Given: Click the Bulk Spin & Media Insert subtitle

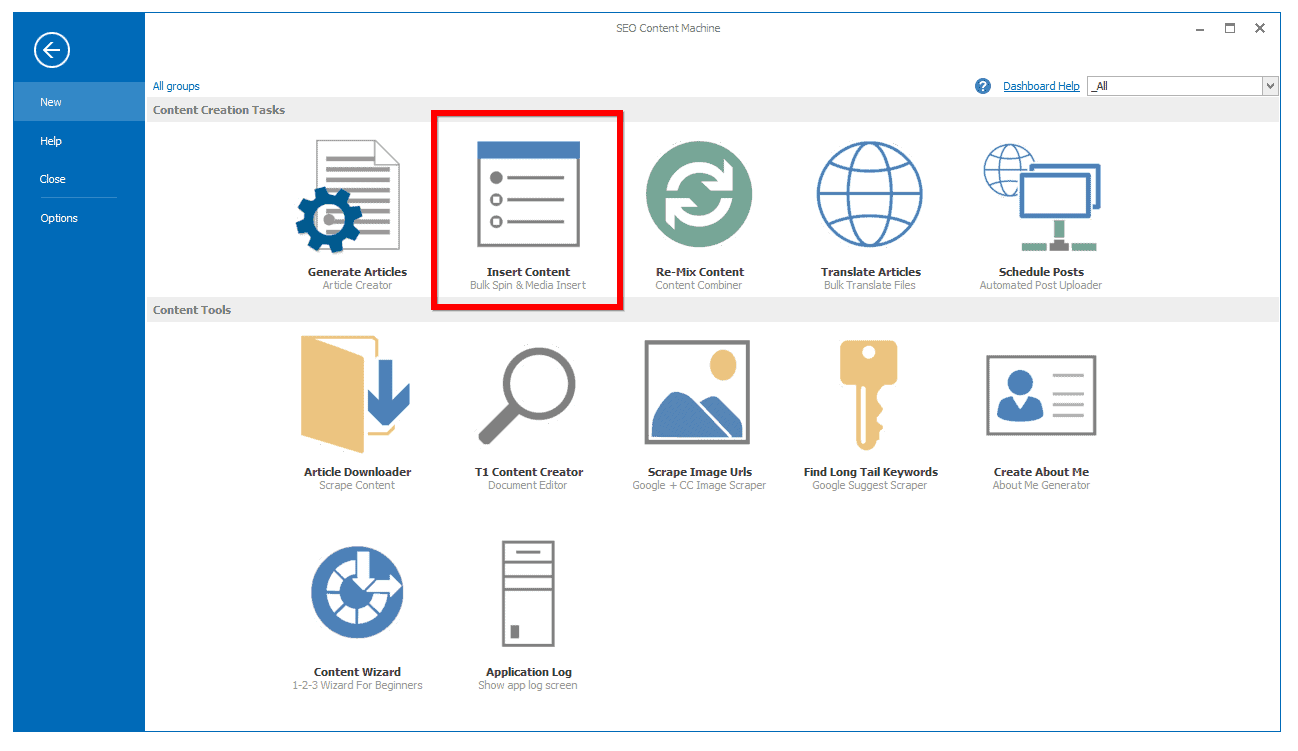Looking at the screenshot, I should [528, 286].
